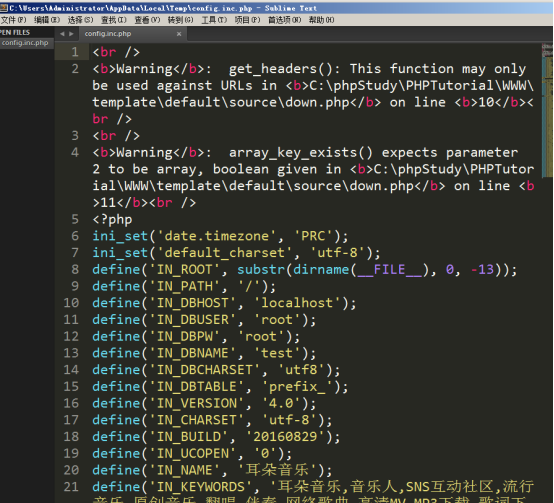This screenshot has width=554, height=503.
Task: Click the Sublime Text icon in title bar
Action: click(4, 8)
